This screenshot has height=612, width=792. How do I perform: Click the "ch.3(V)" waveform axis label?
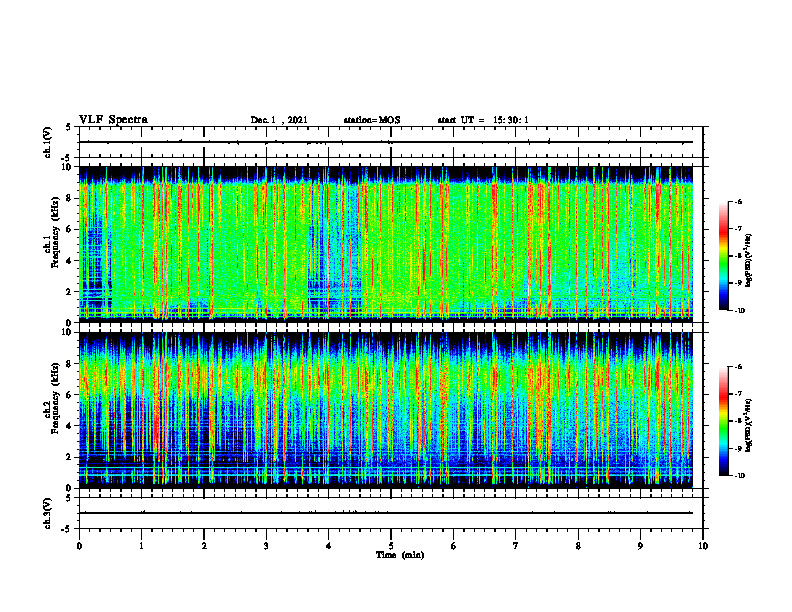pyautogui.click(x=47, y=513)
